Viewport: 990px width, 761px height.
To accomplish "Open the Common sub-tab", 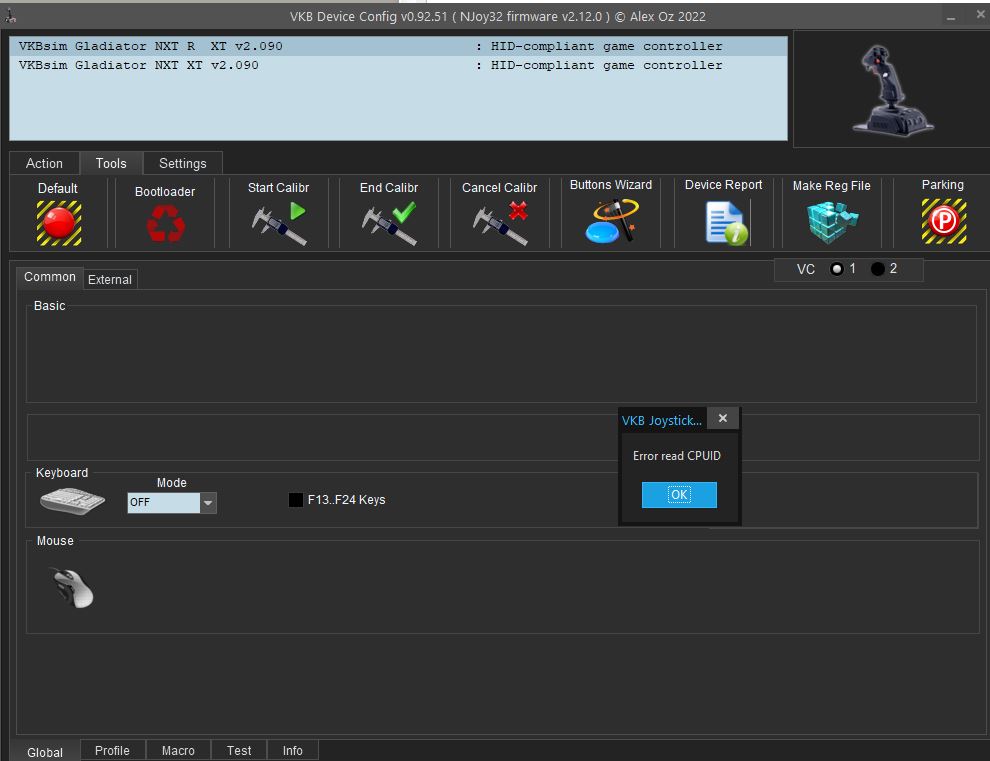I will (x=50, y=277).
